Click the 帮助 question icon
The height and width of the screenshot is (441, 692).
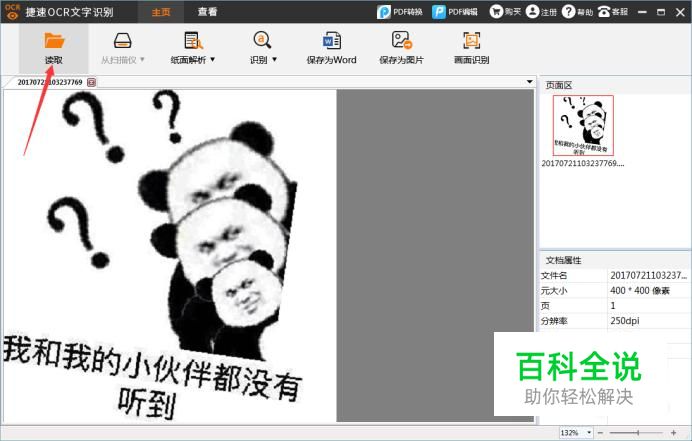point(568,11)
